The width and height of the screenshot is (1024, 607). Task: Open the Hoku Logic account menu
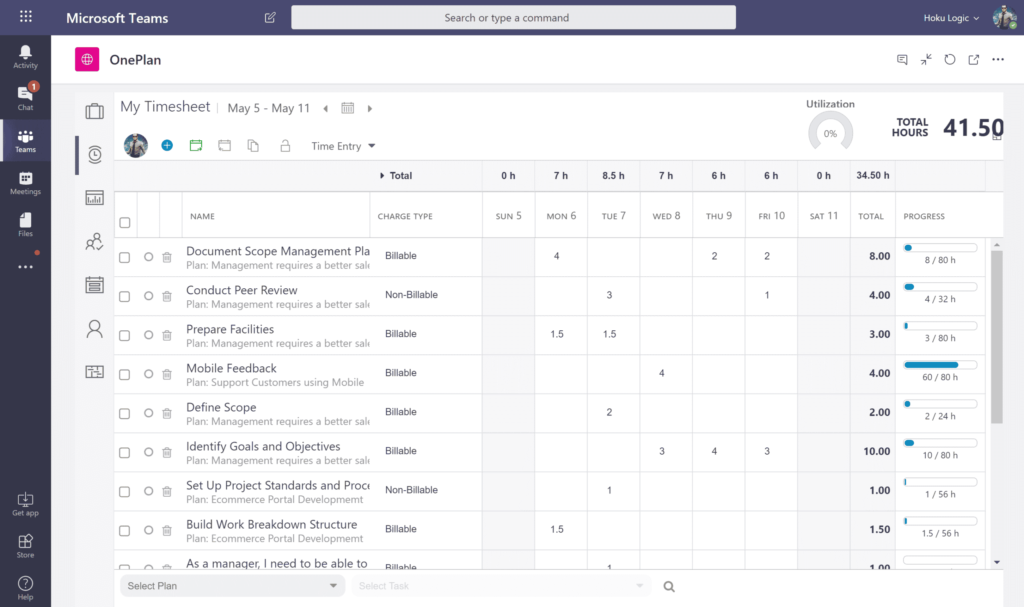point(951,18)
